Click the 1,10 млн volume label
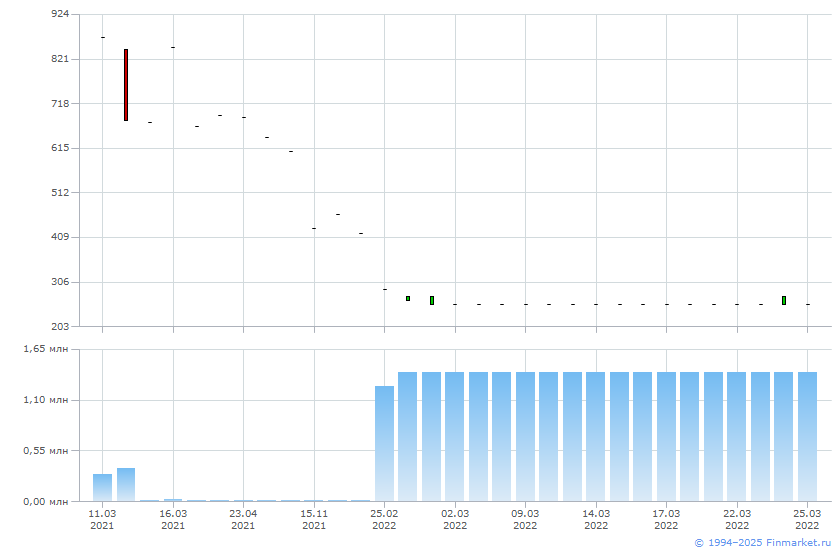The image size is (840, 550). tap(46, 400)
